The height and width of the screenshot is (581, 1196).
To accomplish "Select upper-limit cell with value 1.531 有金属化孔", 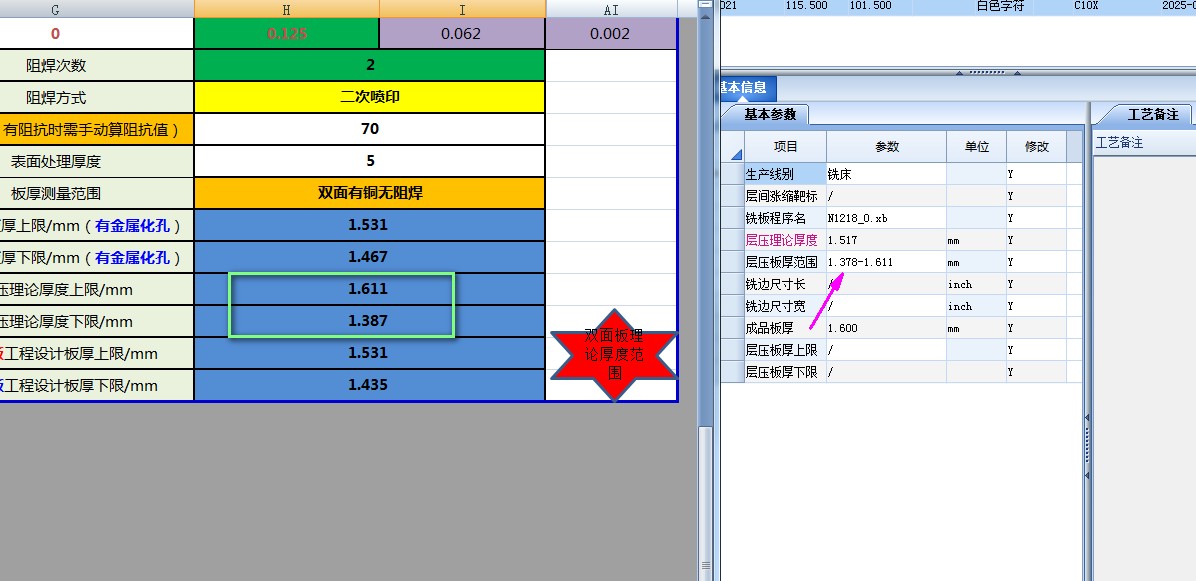I will [370, 226].
